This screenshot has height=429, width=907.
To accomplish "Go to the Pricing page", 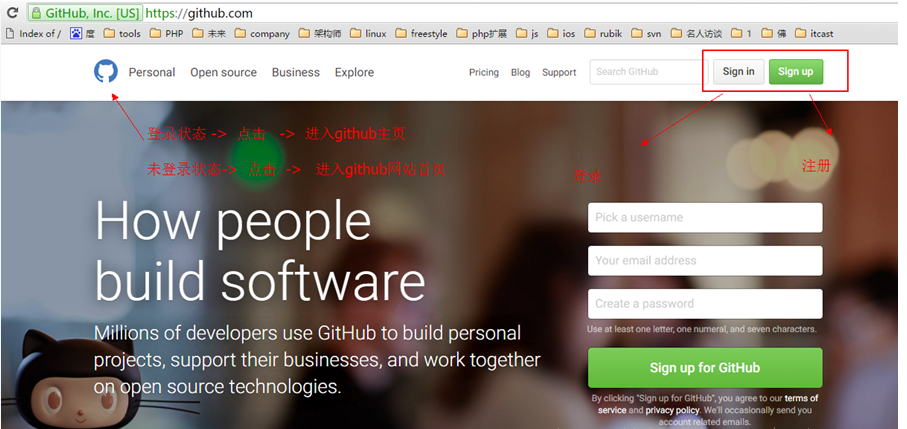I will click(x=484, y=72).
